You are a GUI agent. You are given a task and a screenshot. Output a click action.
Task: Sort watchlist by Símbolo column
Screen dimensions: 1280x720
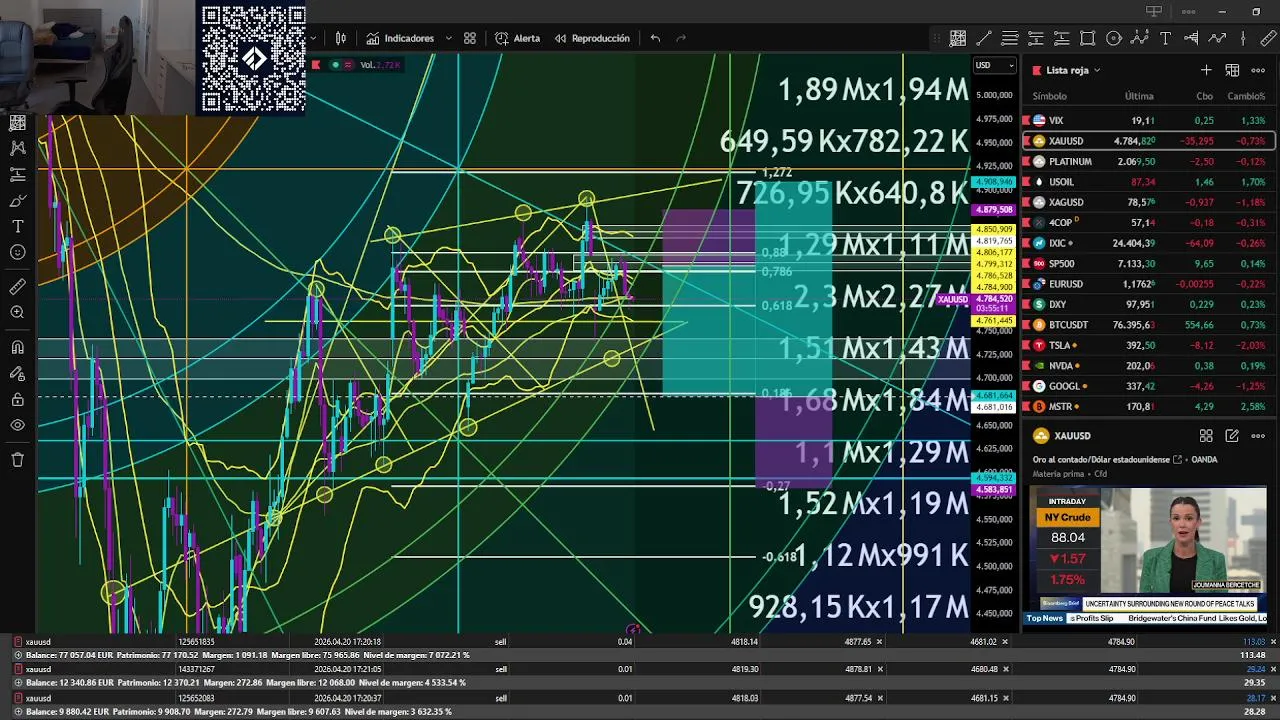(1049, 96)
